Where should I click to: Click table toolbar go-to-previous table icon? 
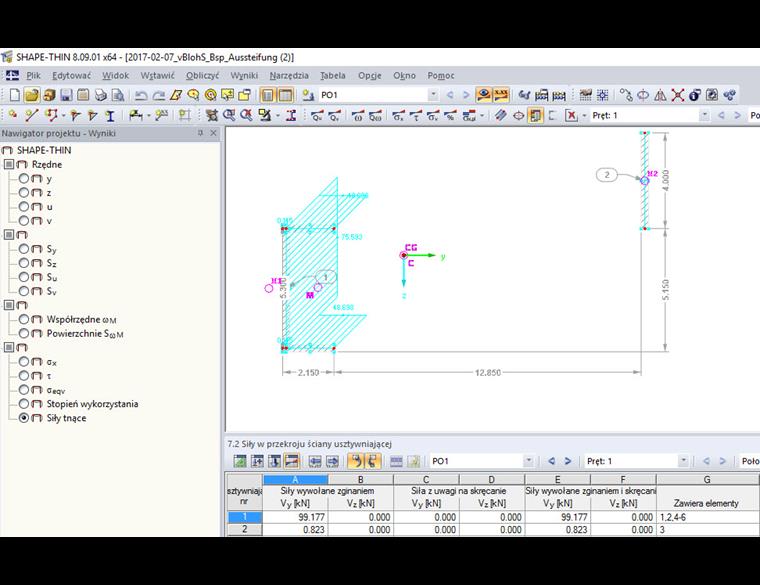pyautogui.click(x=315, y=461)
